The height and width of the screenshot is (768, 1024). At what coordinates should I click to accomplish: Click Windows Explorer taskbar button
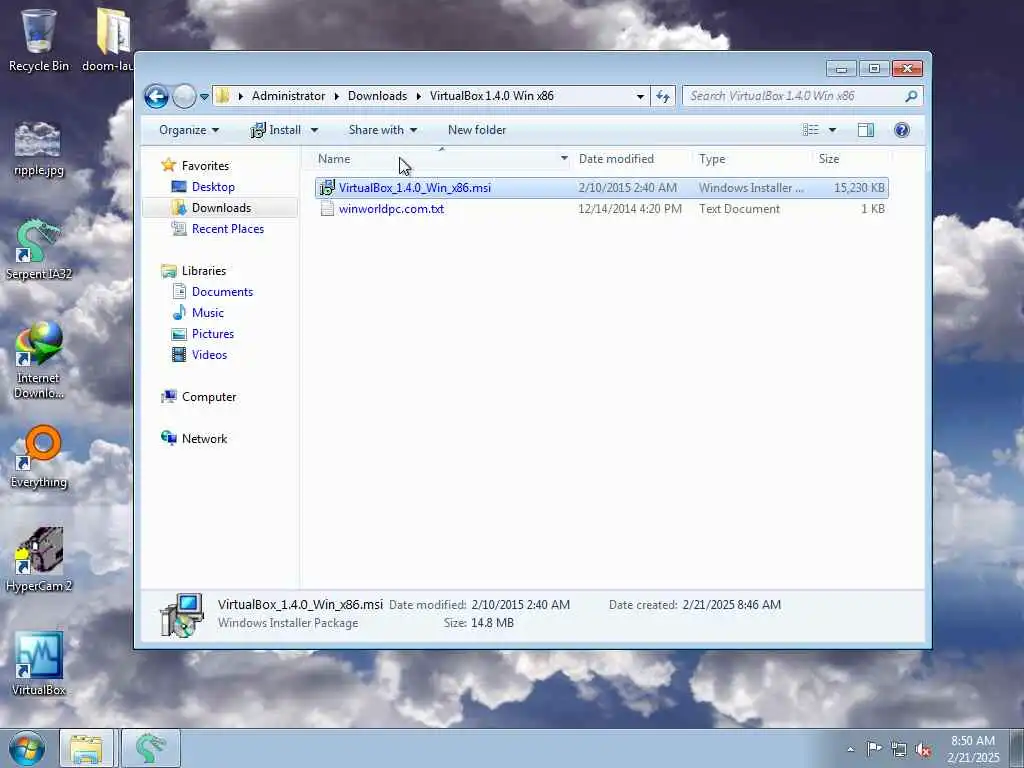87,748
